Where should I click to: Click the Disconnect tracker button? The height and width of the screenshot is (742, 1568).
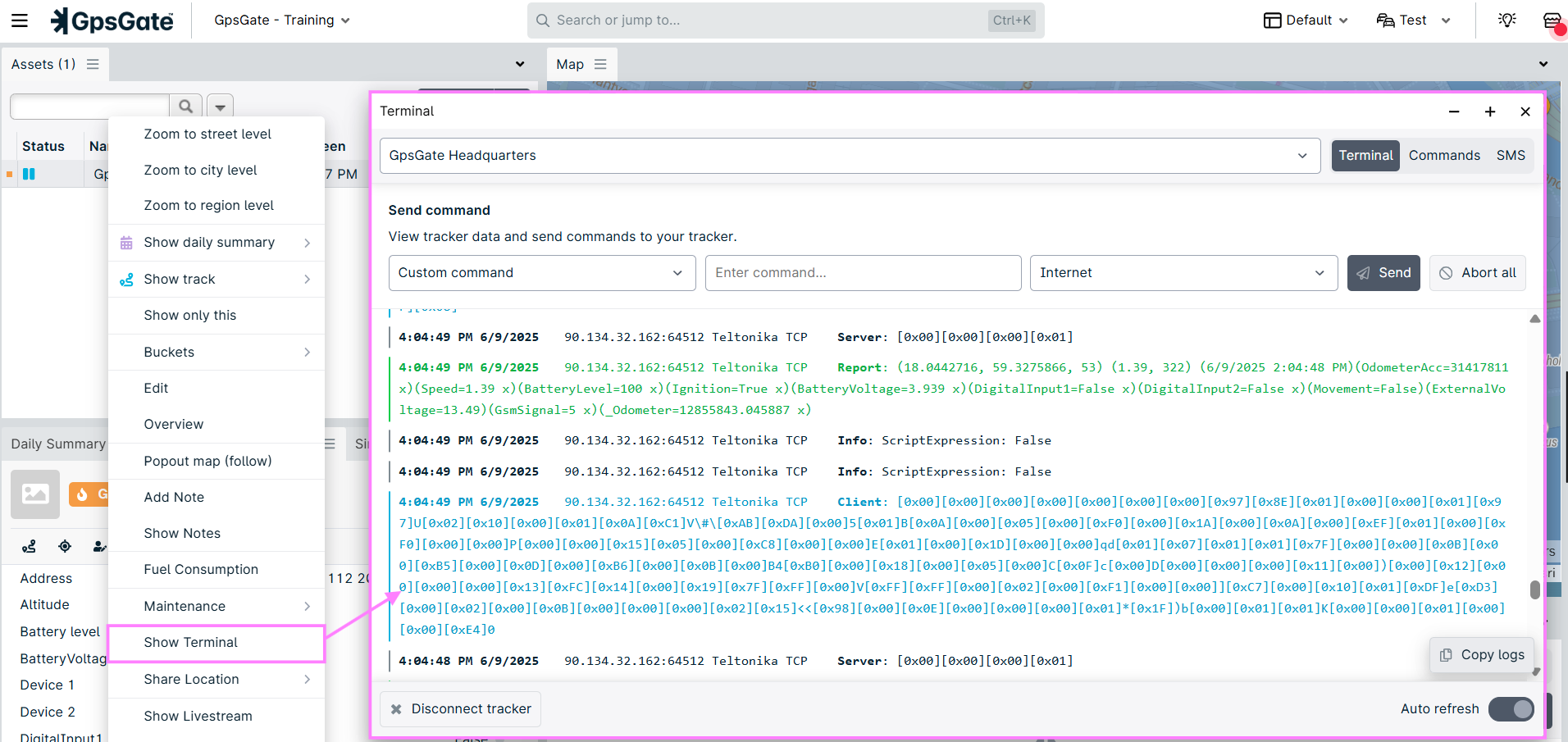tap(461, 709)
